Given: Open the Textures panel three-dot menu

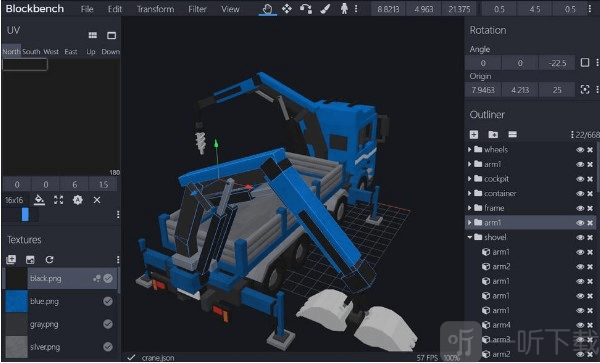Looking at the screenshot, I should click(118, 260).
